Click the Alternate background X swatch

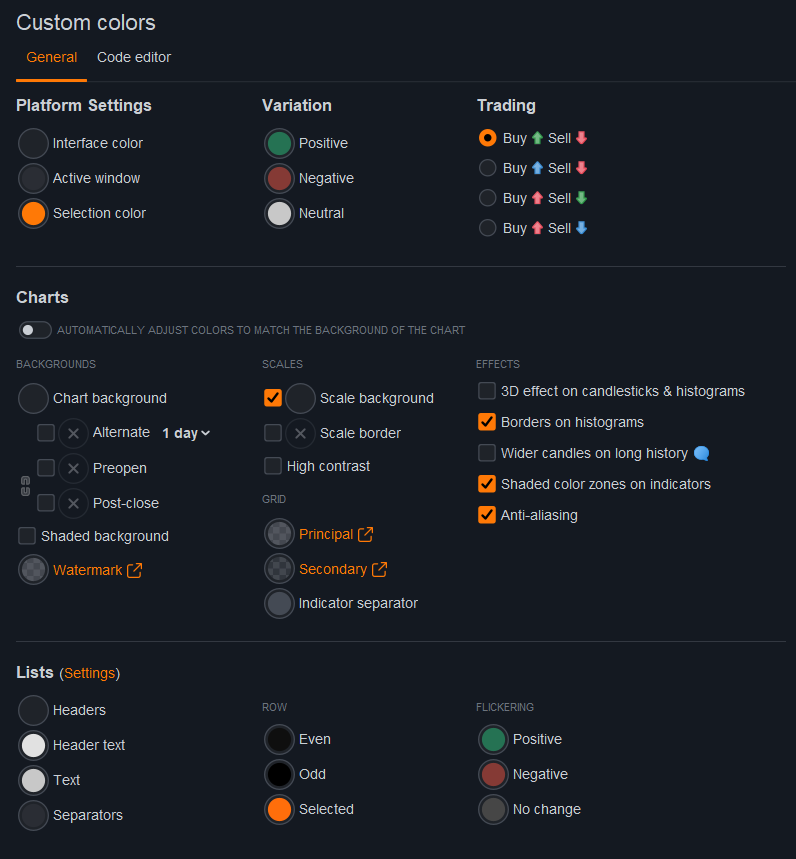tap(73, 433)
